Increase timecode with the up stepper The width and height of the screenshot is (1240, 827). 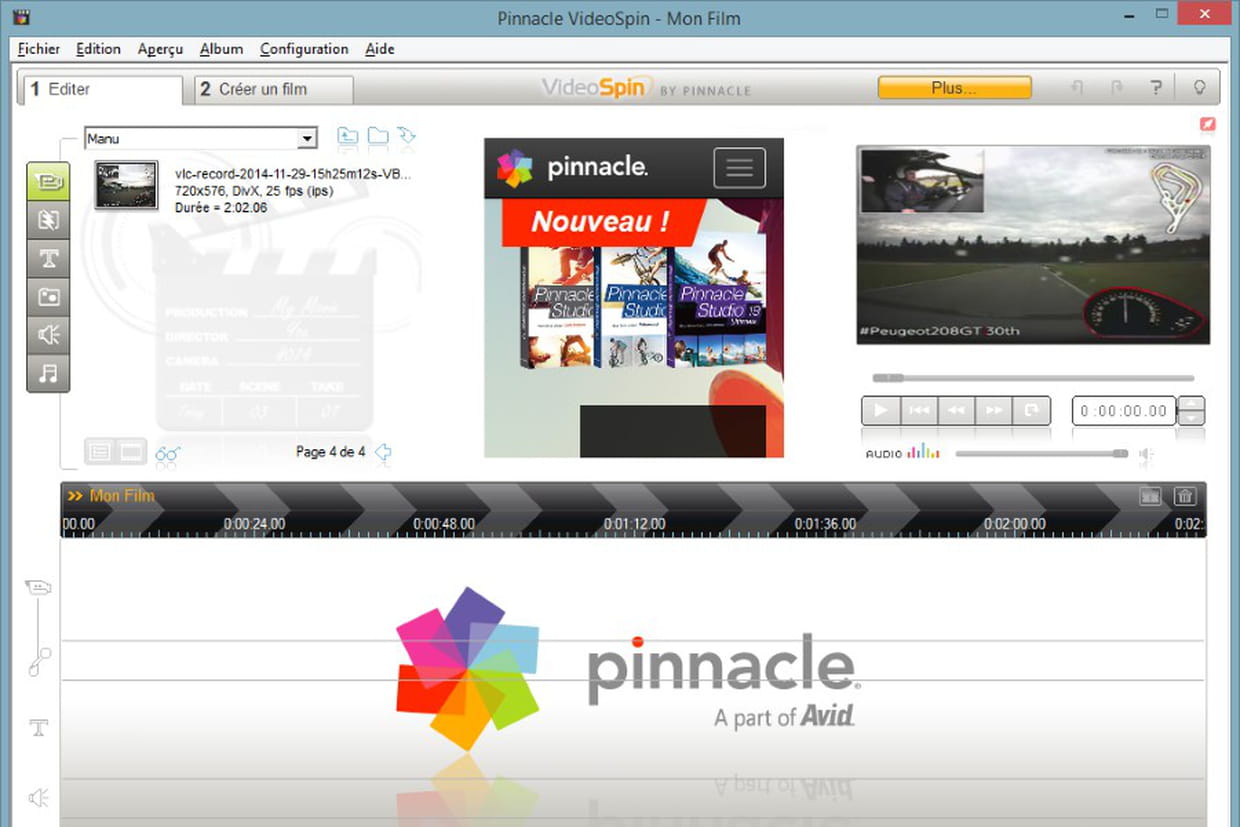(x=1192, y=404)
